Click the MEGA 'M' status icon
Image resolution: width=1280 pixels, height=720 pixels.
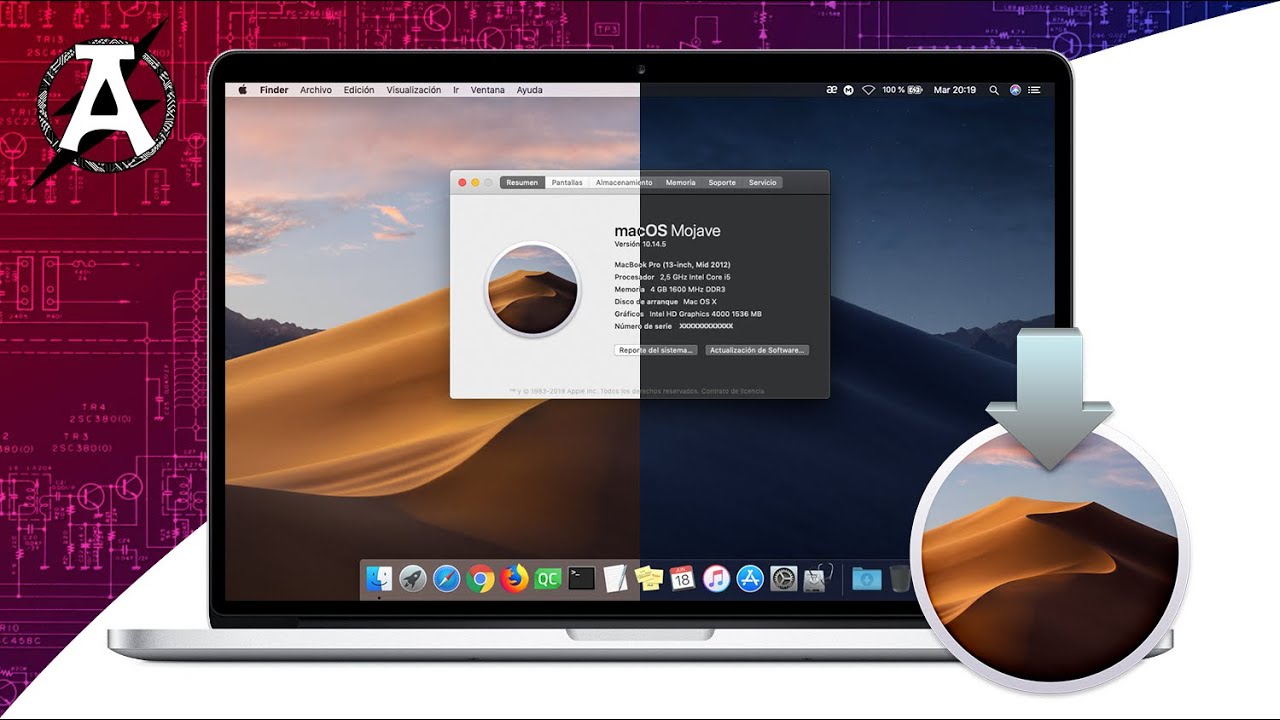pos(849,90)
